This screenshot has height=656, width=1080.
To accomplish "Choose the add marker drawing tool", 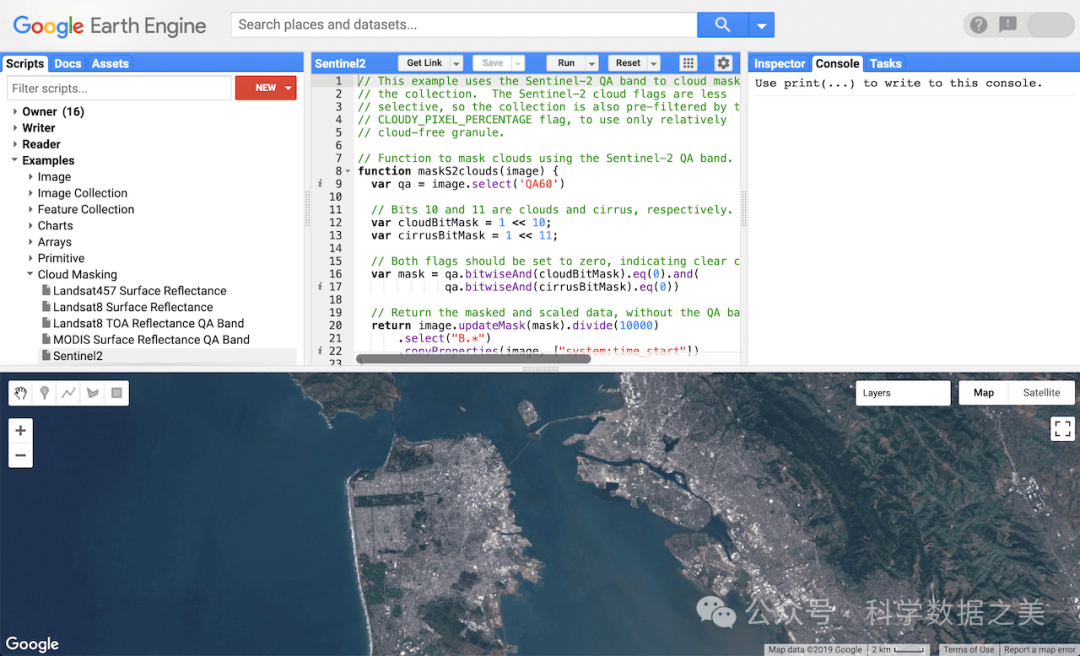I will (45, 393).
